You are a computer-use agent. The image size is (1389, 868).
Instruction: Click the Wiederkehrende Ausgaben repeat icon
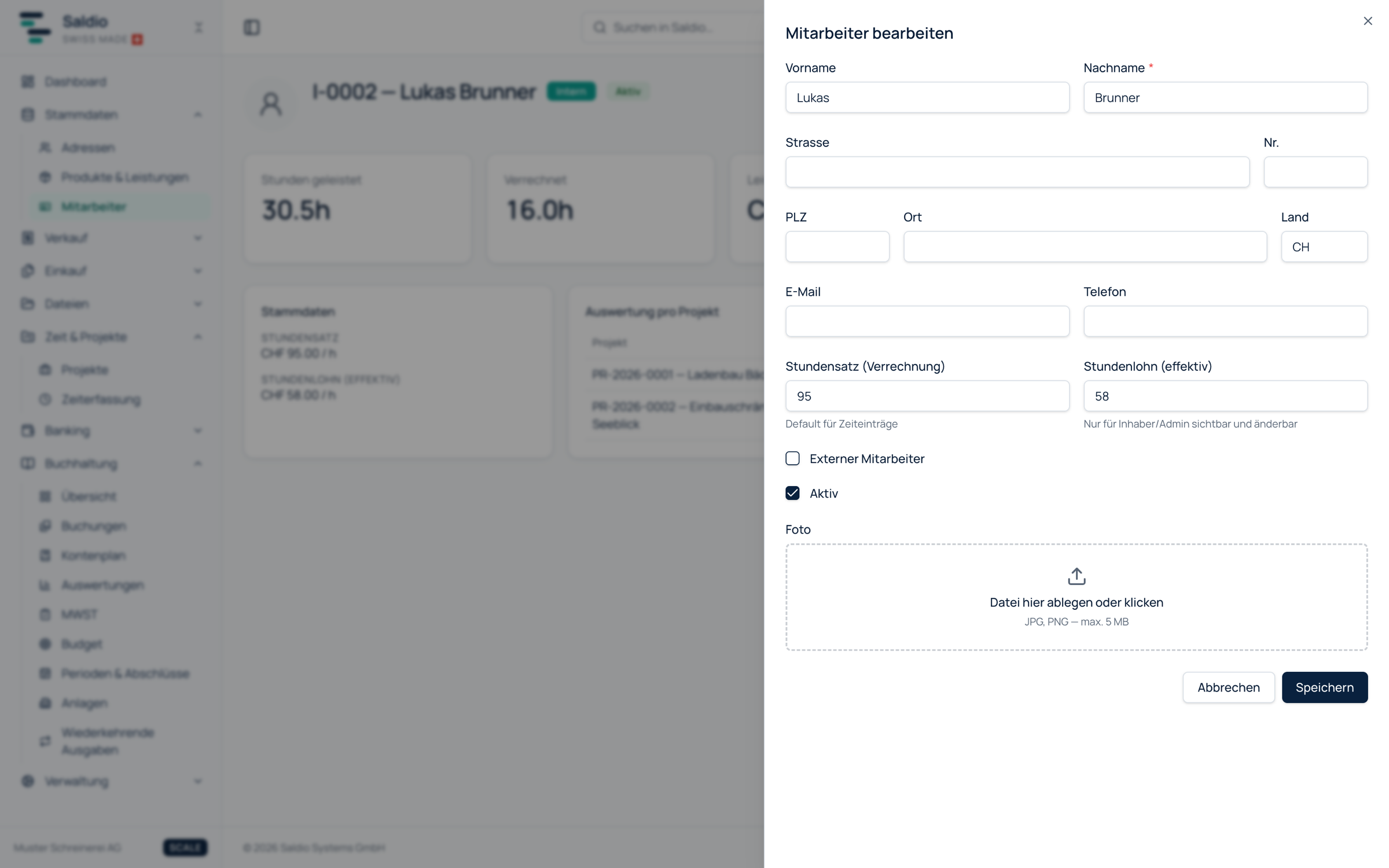click(x=45, y=741)
